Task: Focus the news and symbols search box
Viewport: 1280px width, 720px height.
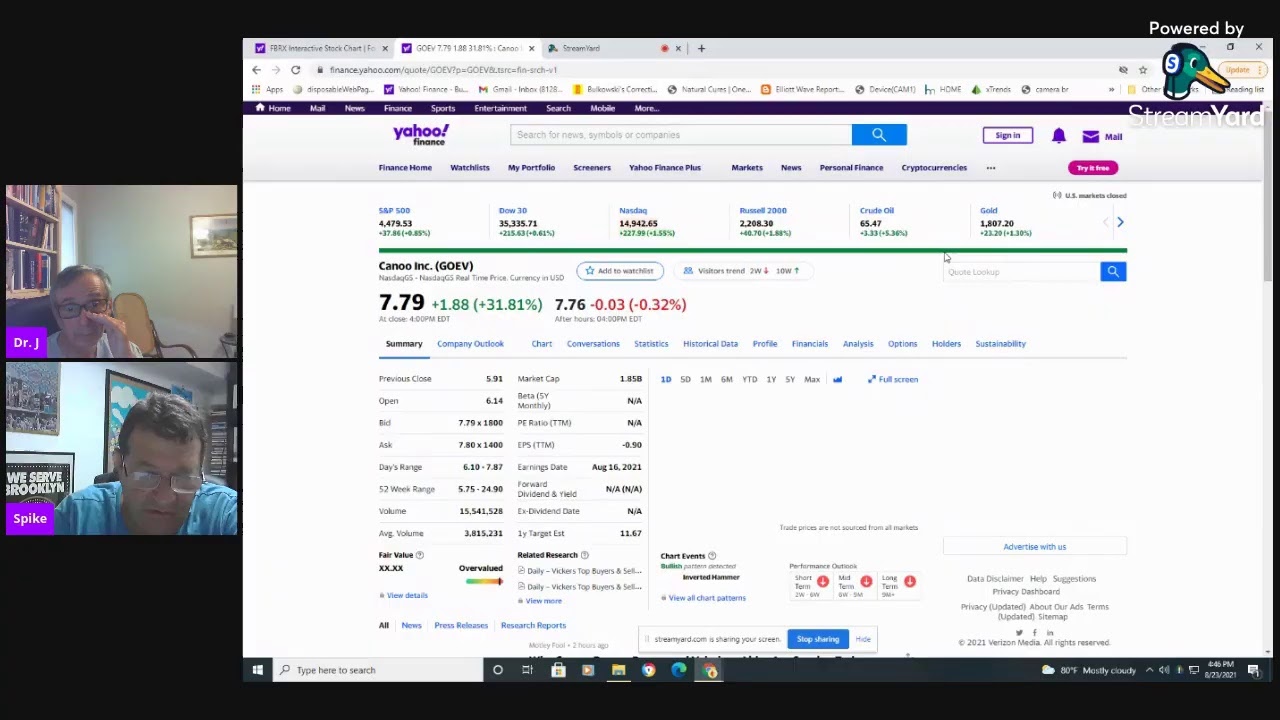Action: pyautogui.click(x=681, y=135)
